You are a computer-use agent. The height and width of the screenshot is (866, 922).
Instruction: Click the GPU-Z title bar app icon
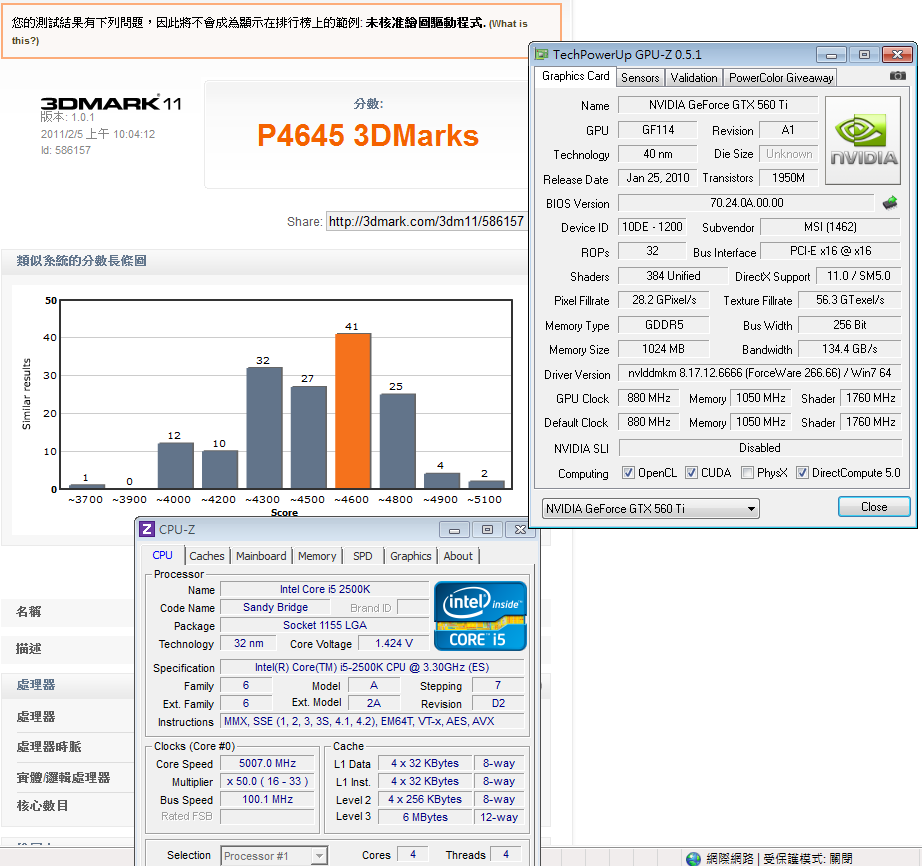(x=542, y=55)
